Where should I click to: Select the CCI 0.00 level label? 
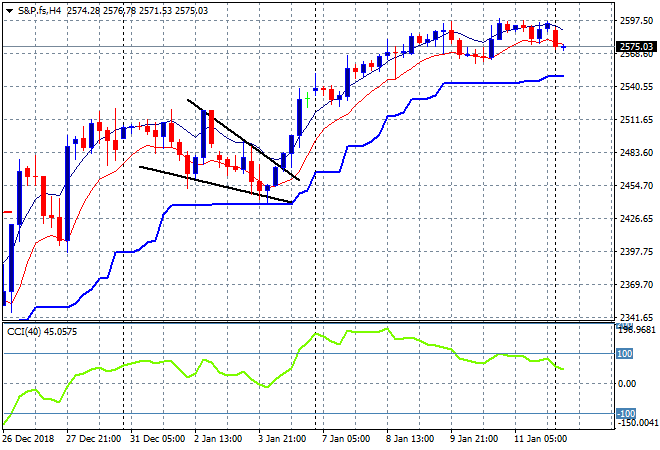(x=627, y=384)
